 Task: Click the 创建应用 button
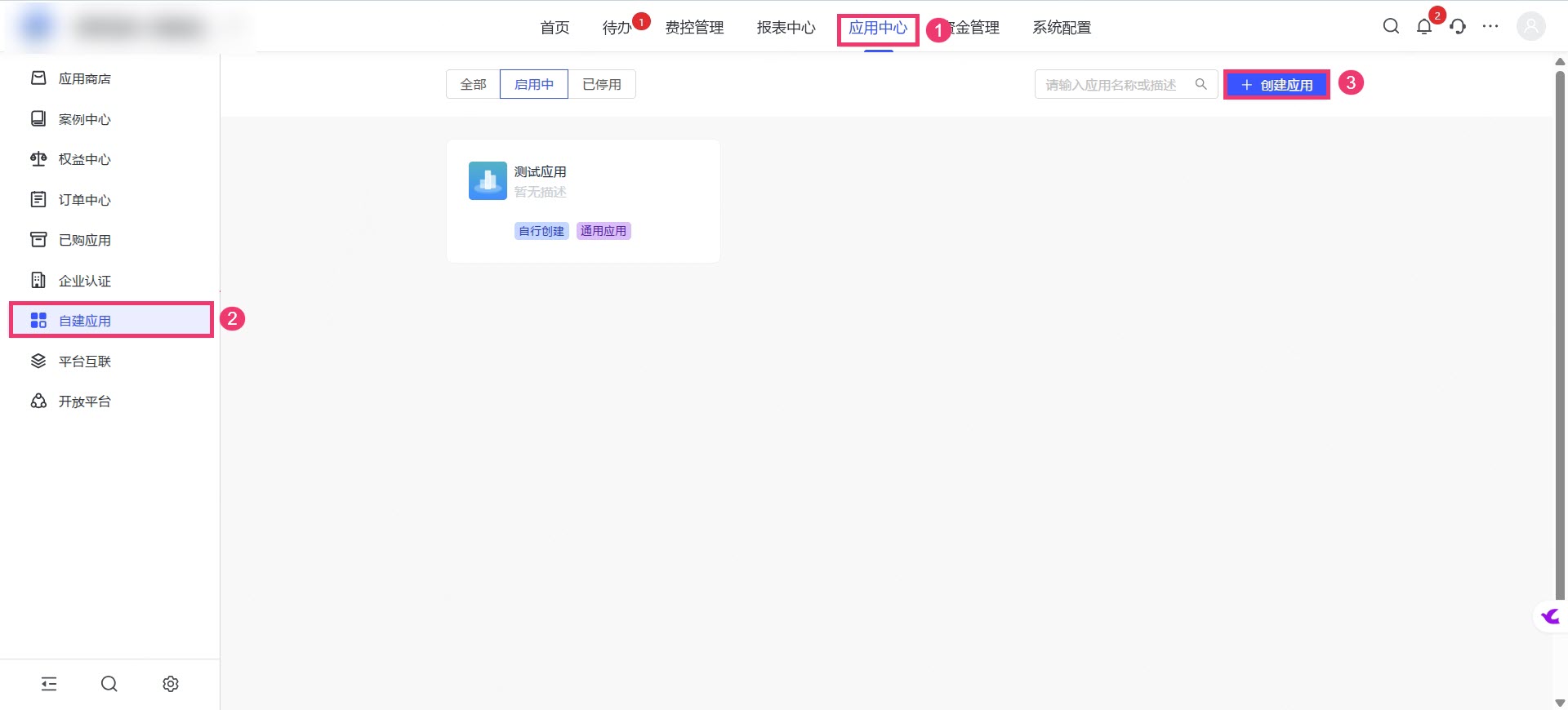coord(1276,85)
